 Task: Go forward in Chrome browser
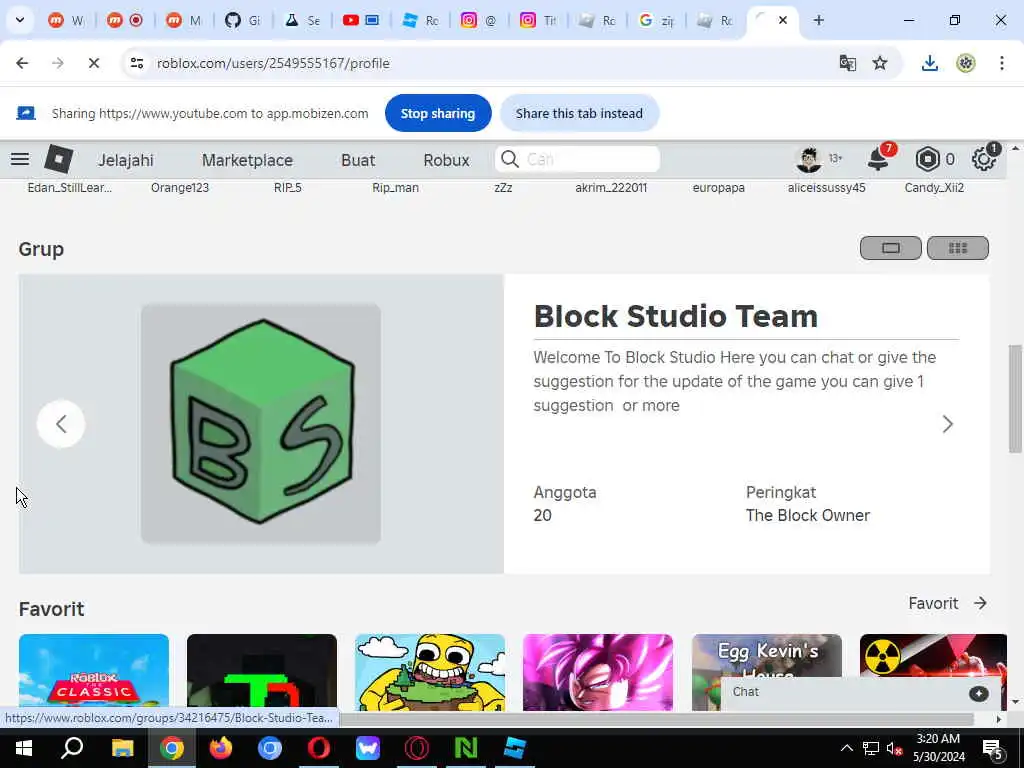coord(58,63)
